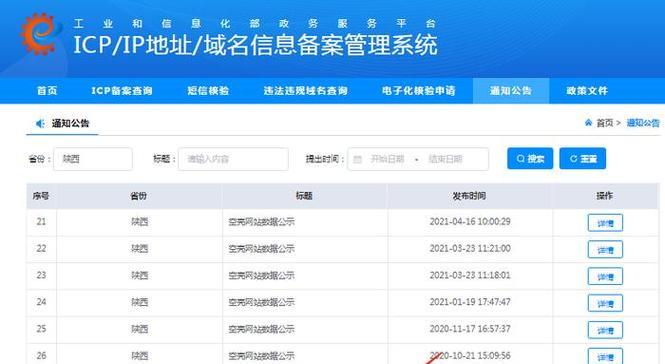The width and height of the screenshot is (665, 364).
Task: Click 通知公告 link in breadcrumb
Action: 643,123
